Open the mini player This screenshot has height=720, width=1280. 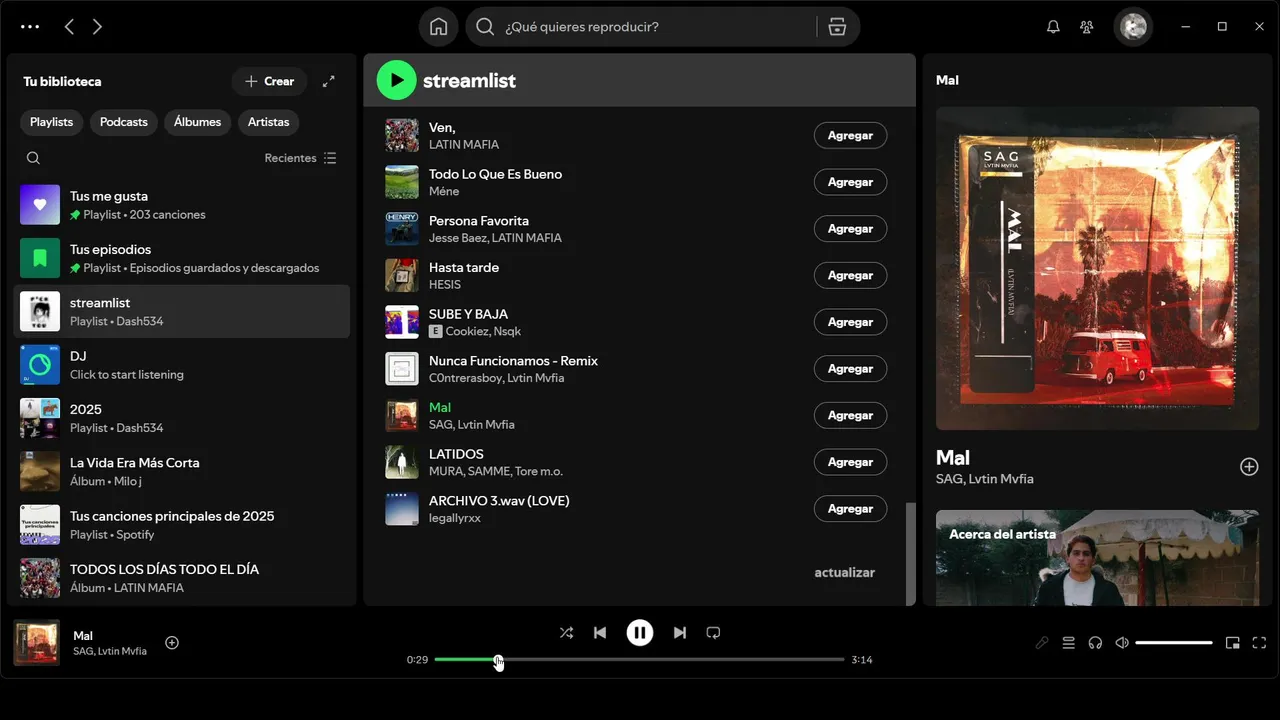click(x=1233, y=643)
